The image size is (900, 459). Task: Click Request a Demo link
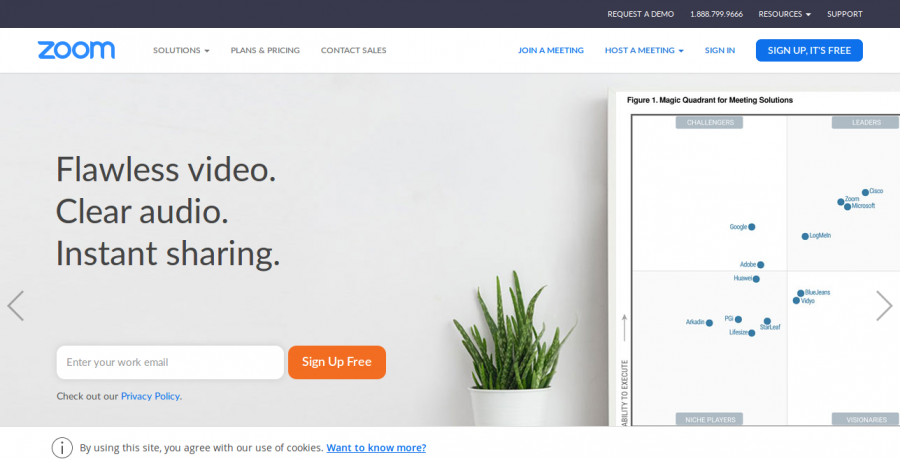click(641, 14)
